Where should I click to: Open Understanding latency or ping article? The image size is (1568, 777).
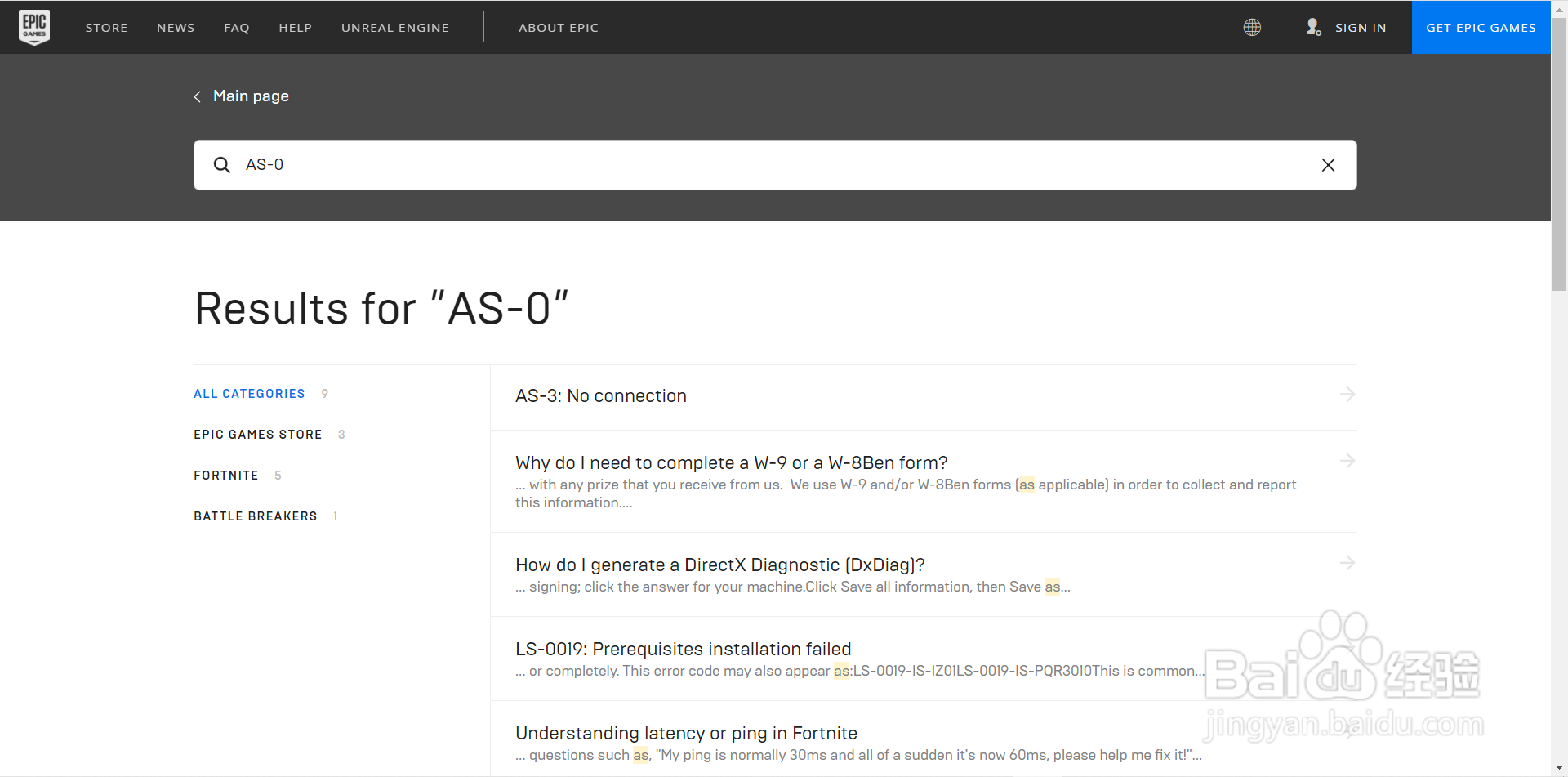coord(686,733)
